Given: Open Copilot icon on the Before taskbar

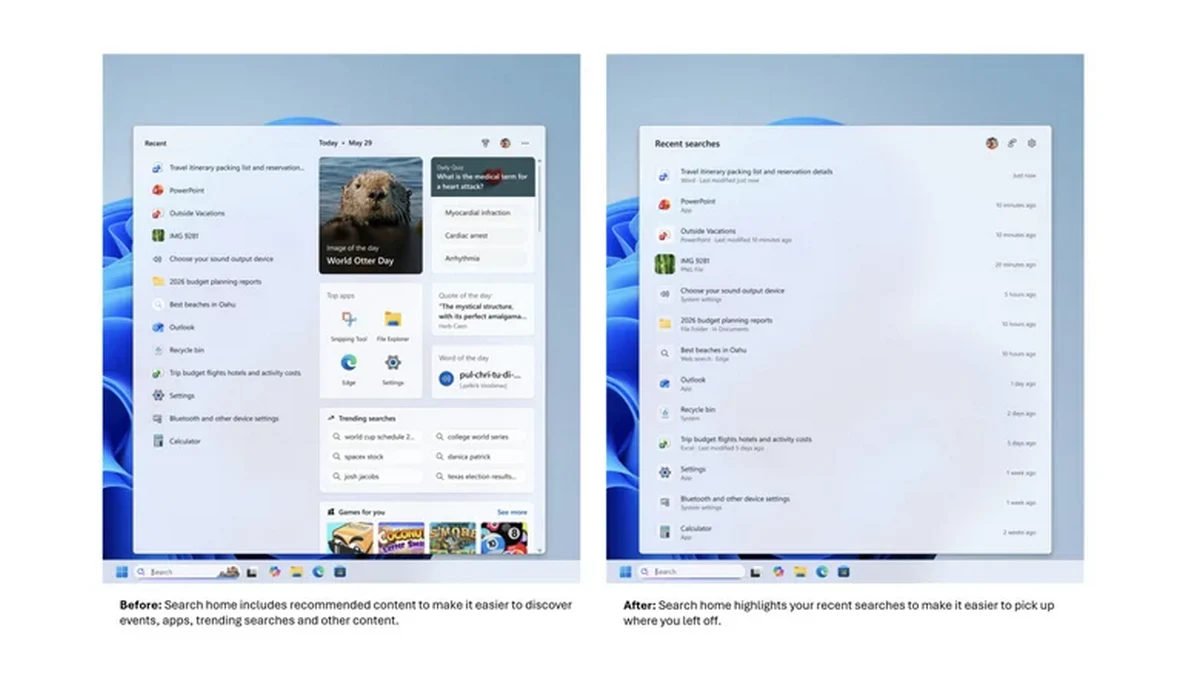Looking at the screenshot, I should tap(274, 572).
